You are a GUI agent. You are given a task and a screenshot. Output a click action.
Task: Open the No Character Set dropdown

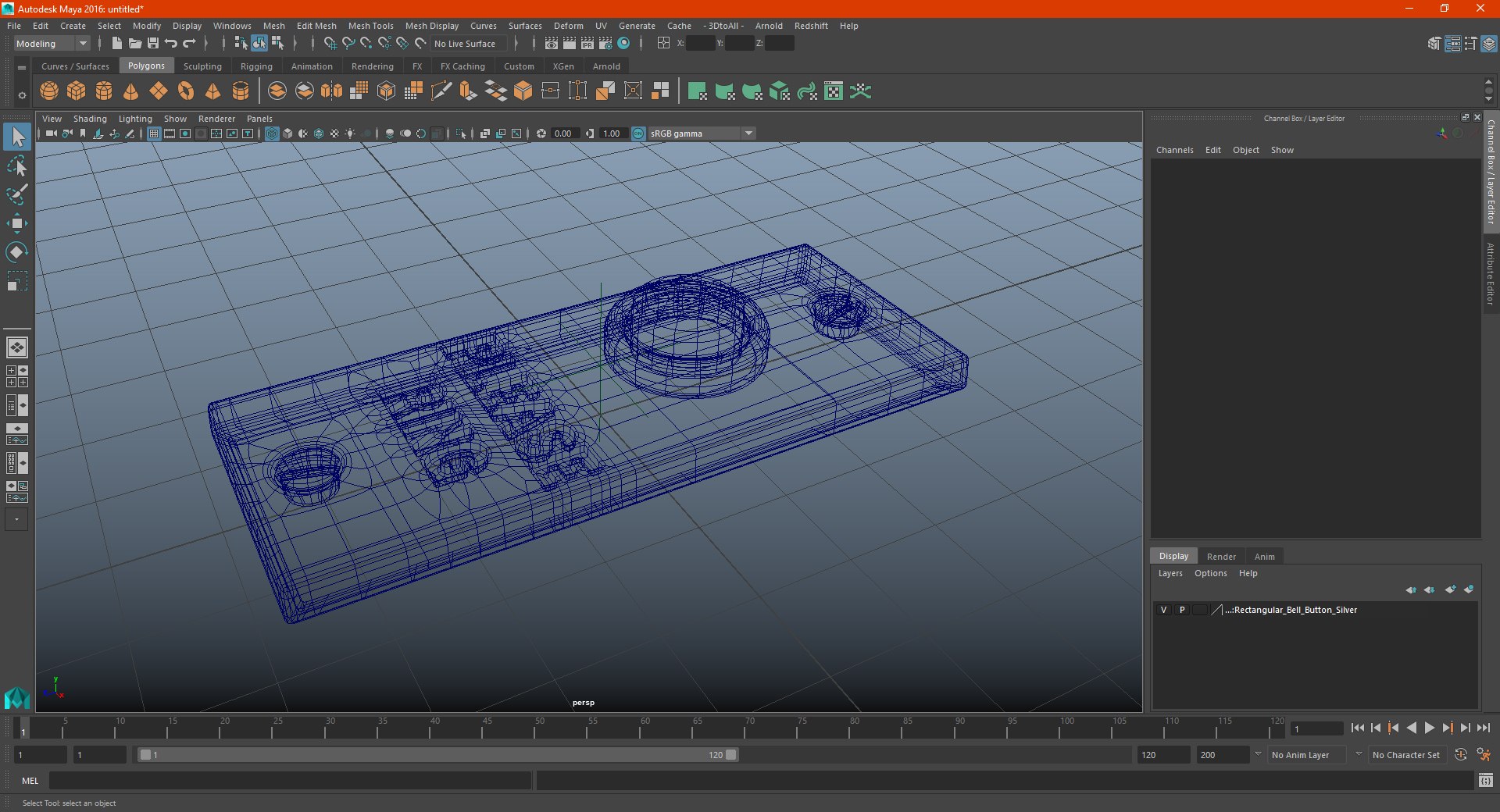click(1406, 755)
